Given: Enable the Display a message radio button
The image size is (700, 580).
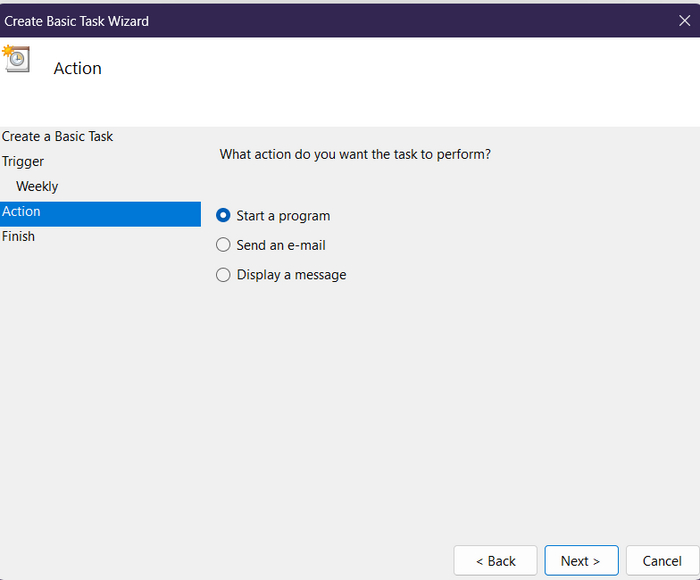Looking at the screenshot, I should coord(223,275).
